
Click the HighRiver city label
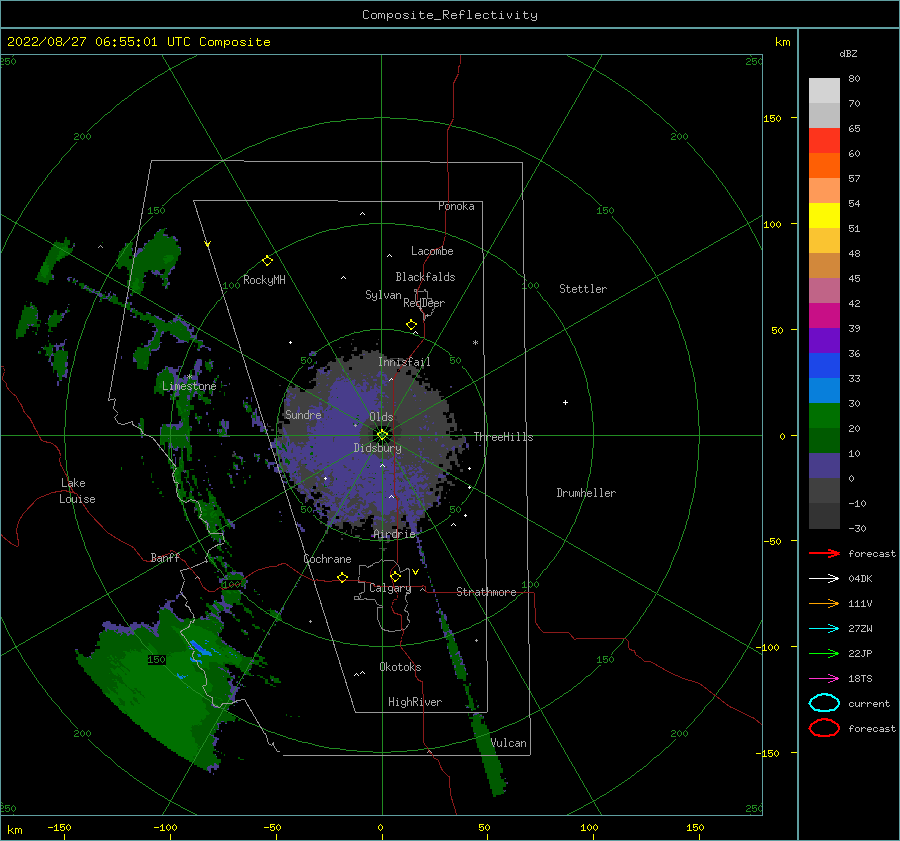(415, 702)
